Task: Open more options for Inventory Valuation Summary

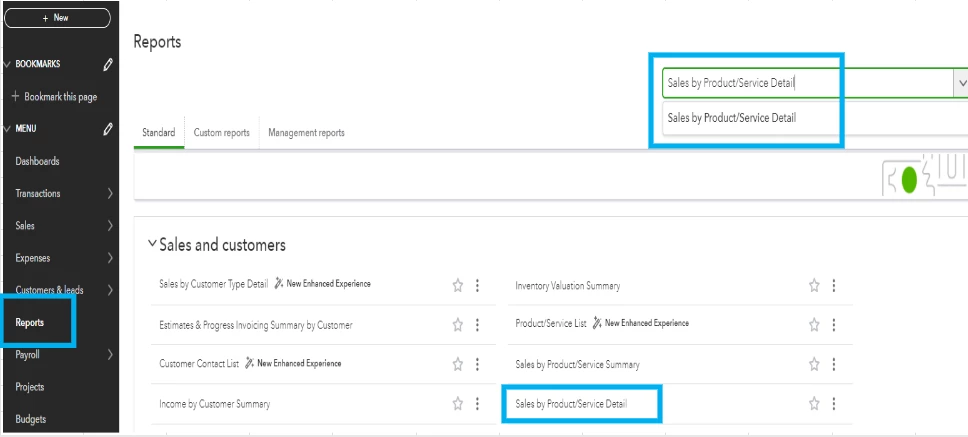Action: click(834, 285)
